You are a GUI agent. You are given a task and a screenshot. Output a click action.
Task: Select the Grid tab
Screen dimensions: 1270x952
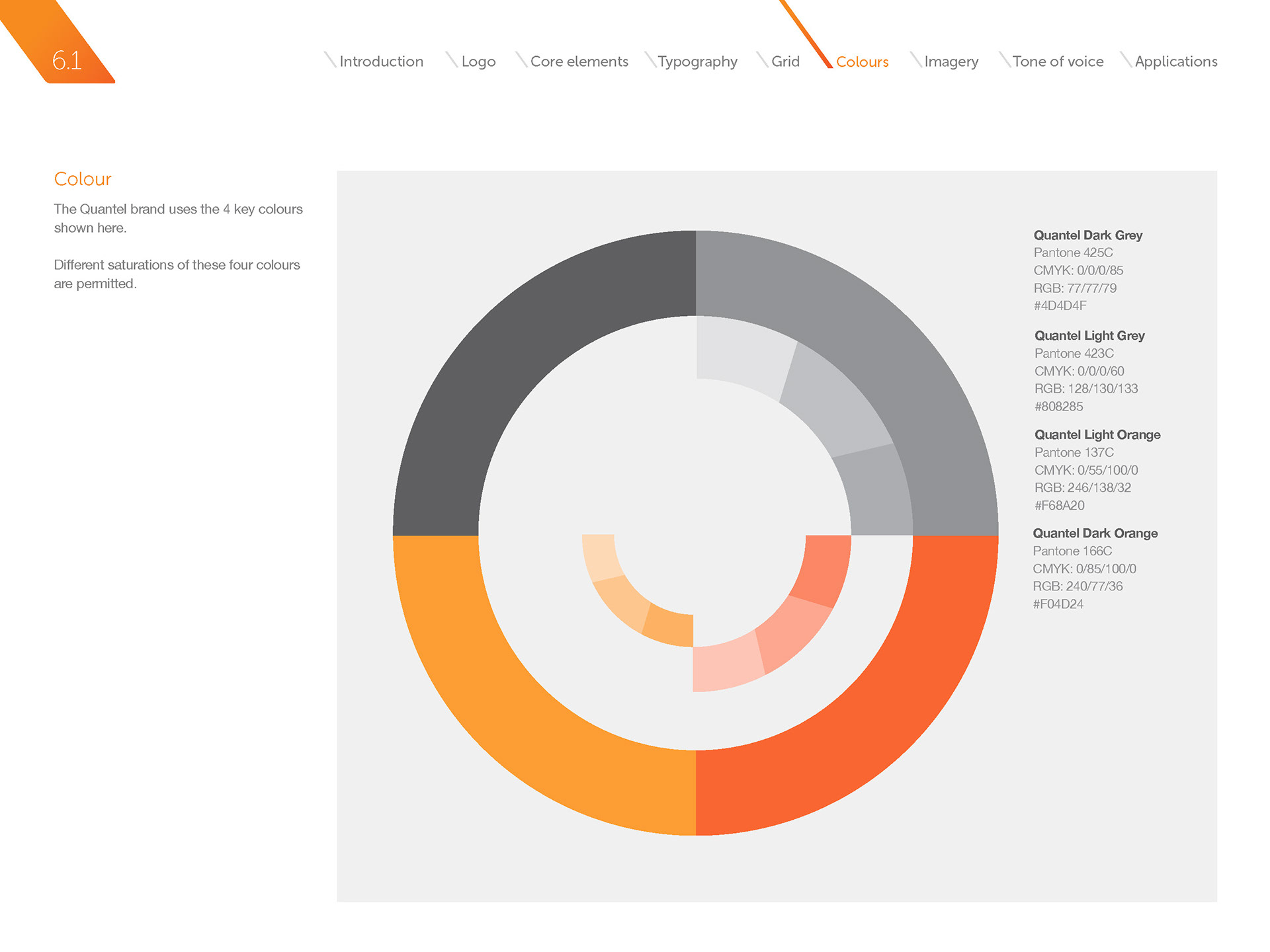pyautogui.click(x=785, y=61)
